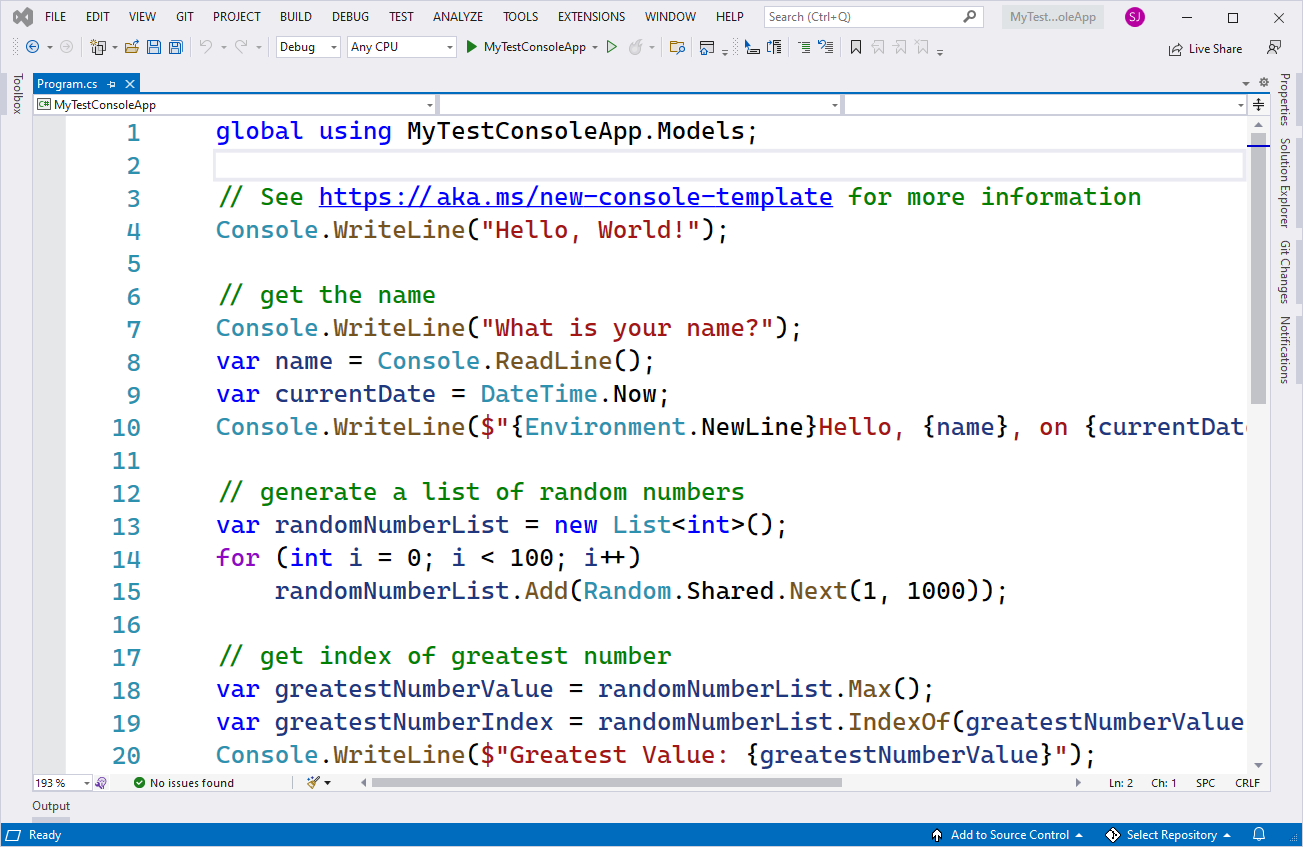Screen dimensions: 1303x847
Task: Open the EXTENSIONS menu
Action: [x=591, y=17]
